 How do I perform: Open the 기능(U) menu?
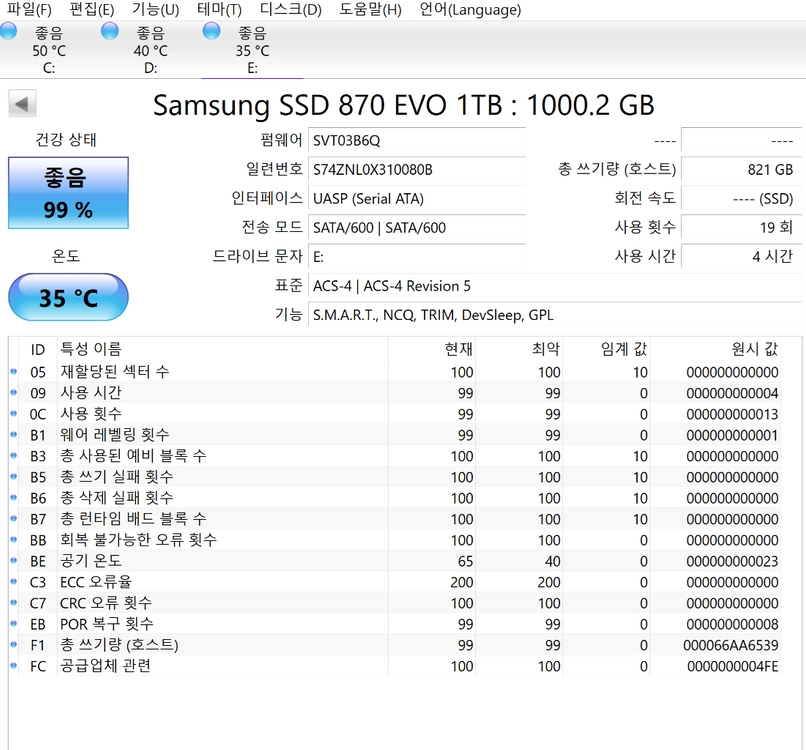click(x=155, y=10)
